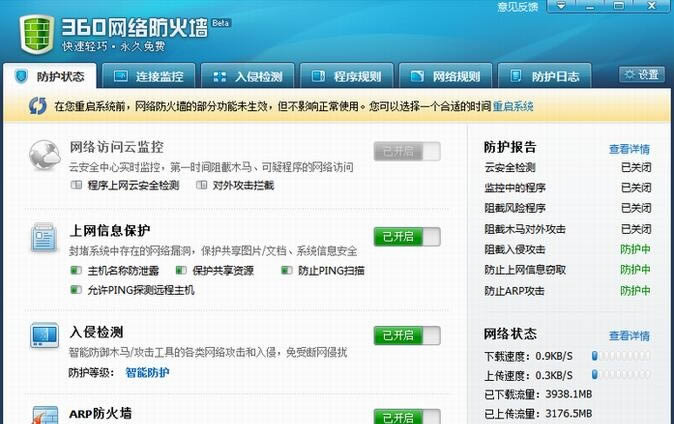Click the 重启系统 link
The height and width of the screenshot is (424, 674).
[x=512, y=105]
